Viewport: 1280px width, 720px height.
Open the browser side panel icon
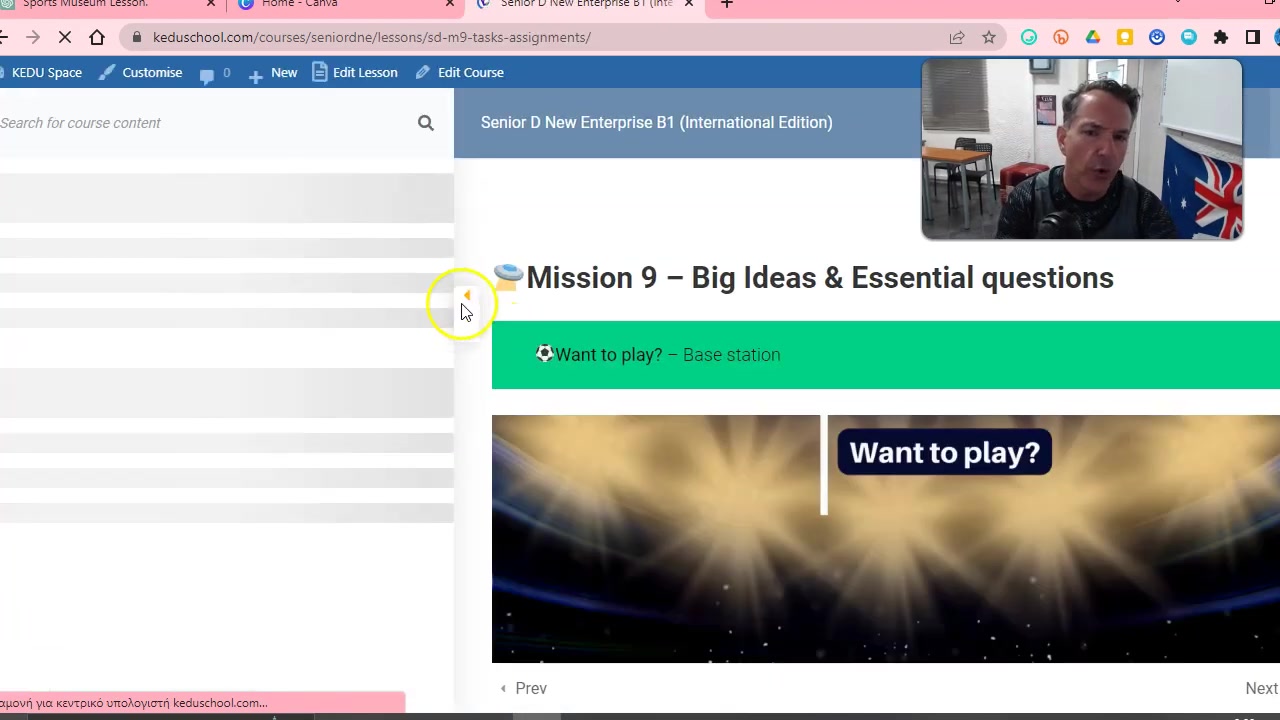point(1253,37)
